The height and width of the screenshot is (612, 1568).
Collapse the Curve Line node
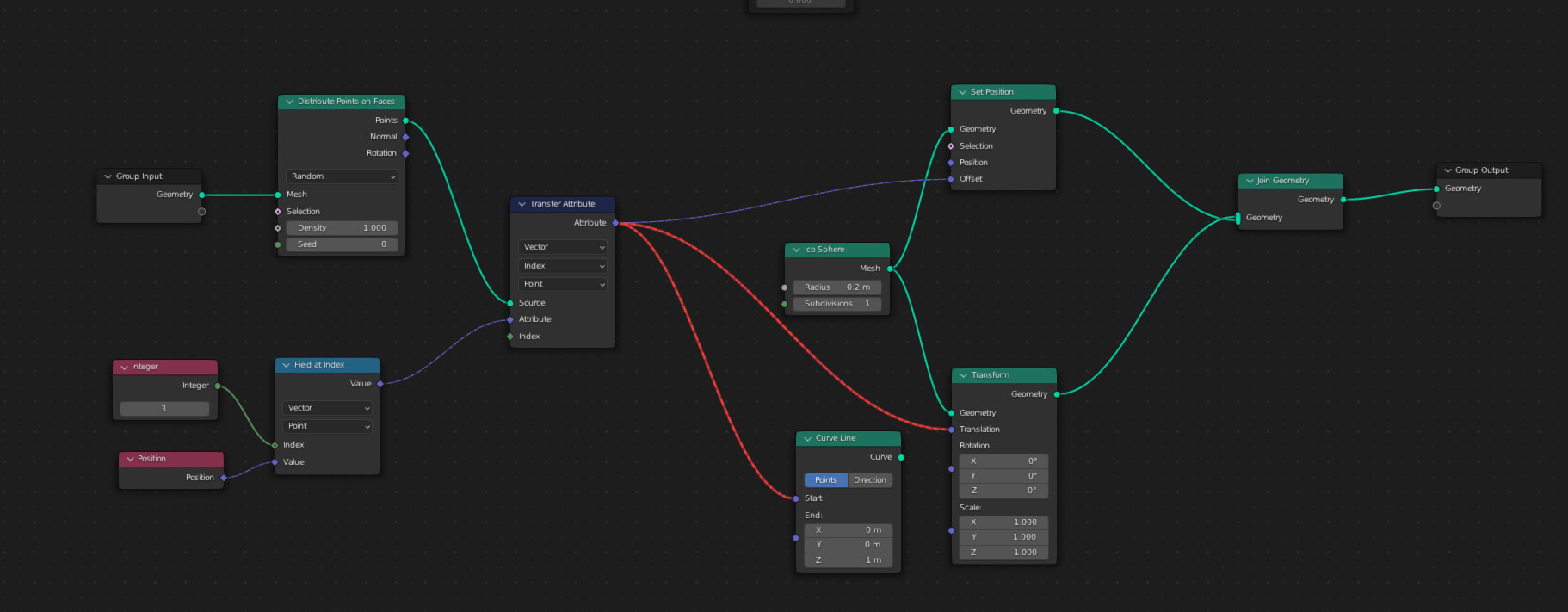point(808,438)
